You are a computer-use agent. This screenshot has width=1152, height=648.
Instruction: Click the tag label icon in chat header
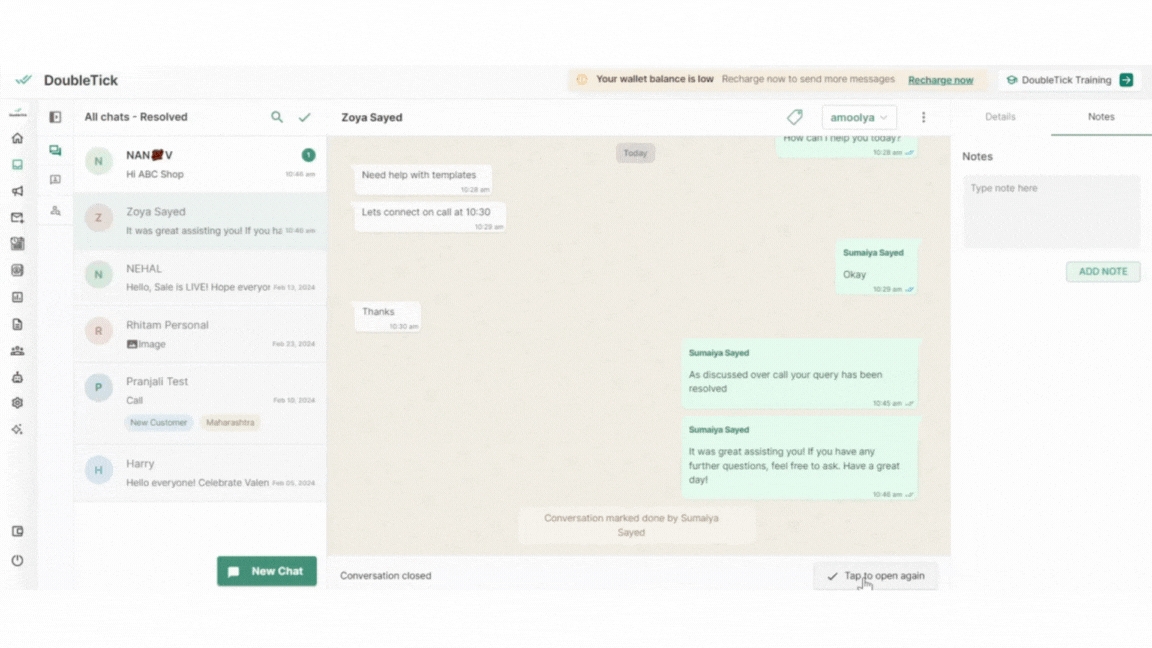(794, 117)
